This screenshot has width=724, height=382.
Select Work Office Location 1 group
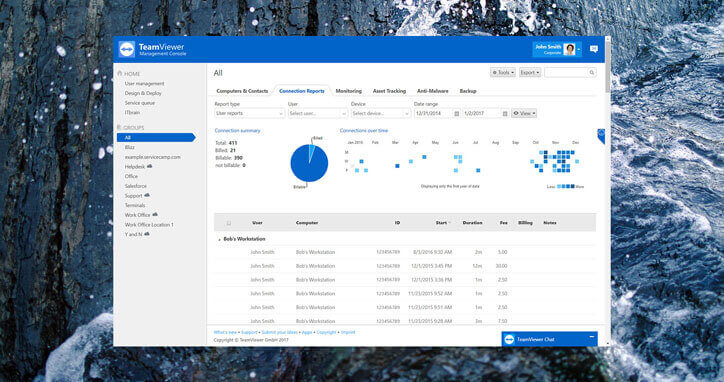[149, 224]
